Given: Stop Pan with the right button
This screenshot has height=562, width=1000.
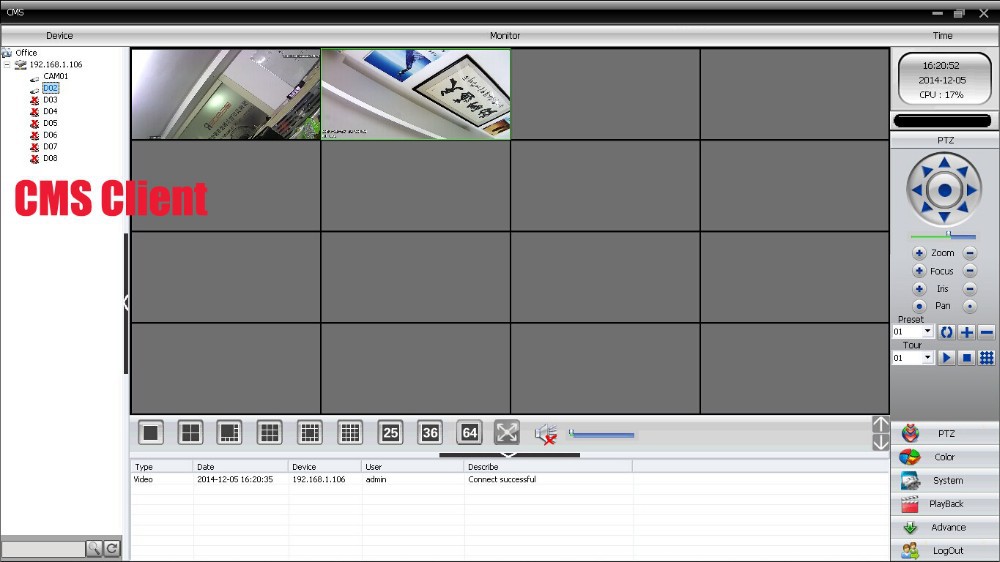Looking at the screenshot, I should (x=970, y=306).
